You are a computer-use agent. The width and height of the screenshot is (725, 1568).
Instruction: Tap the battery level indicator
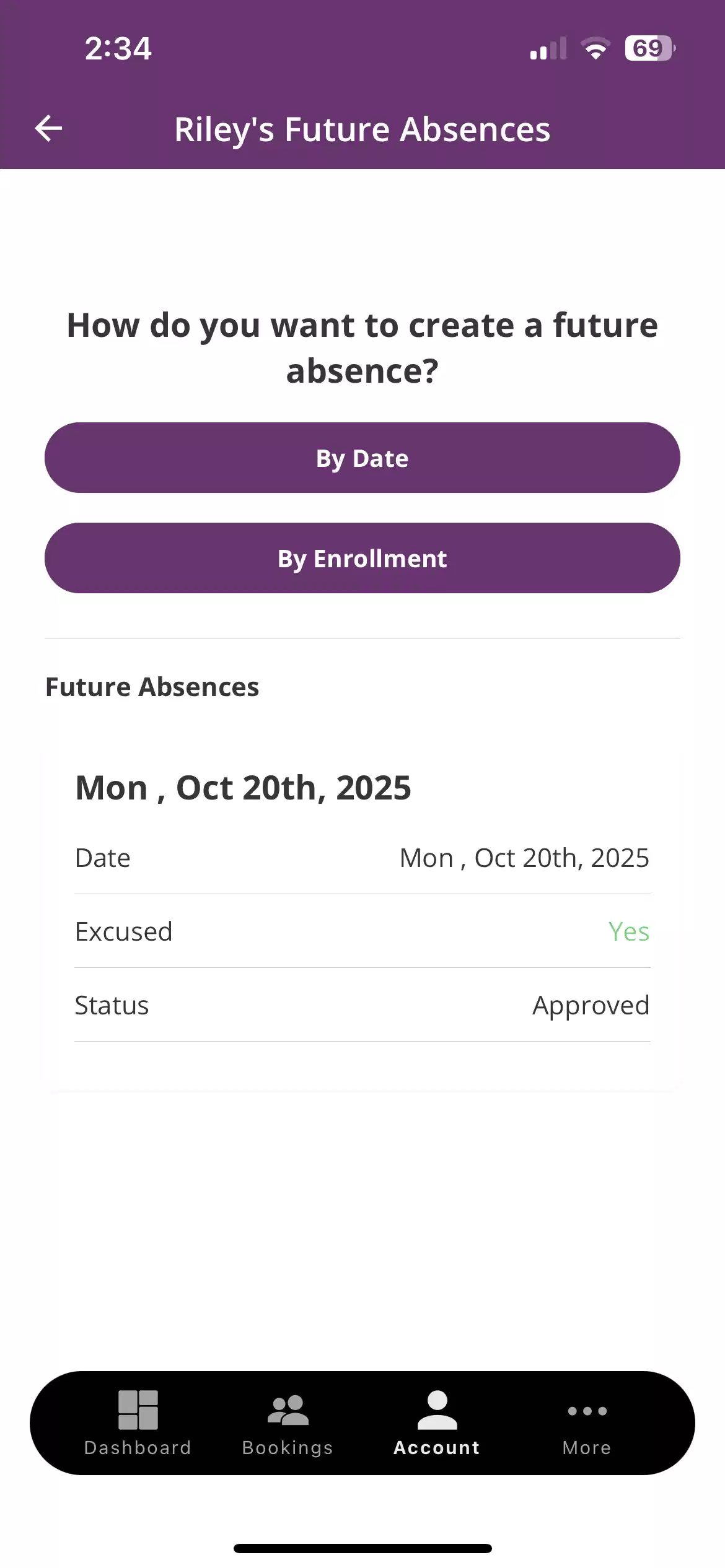(x=649, y=48)
